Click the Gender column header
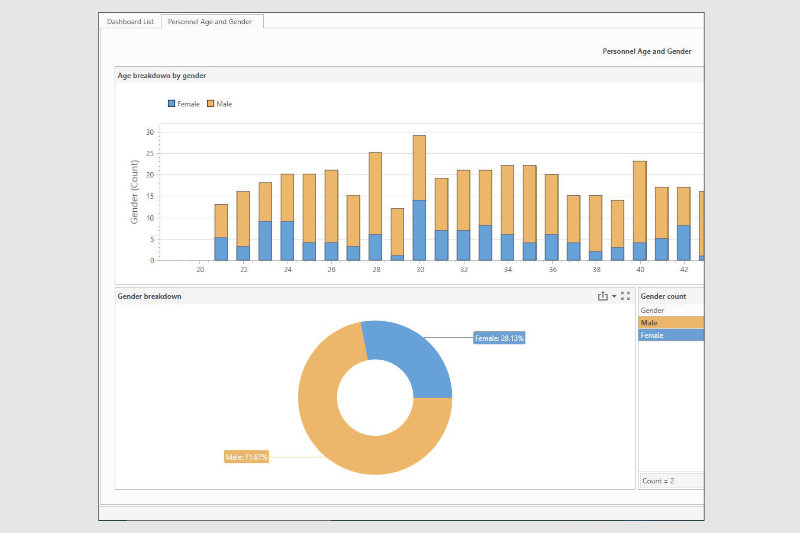Image resolution: width=800 pixels, height=533 pixels. tap(652, 310)
